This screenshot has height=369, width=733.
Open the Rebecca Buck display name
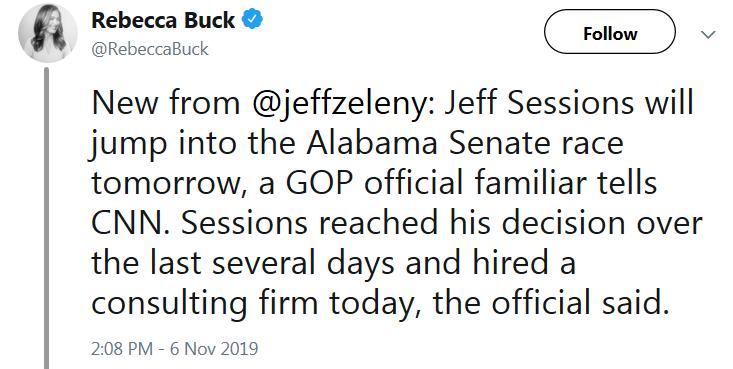point(163,20)
